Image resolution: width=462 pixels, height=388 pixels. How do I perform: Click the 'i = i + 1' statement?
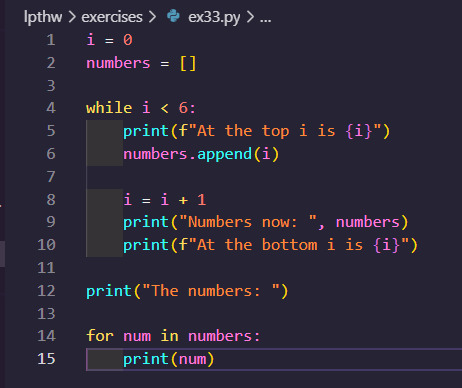(x=165, y=200)
